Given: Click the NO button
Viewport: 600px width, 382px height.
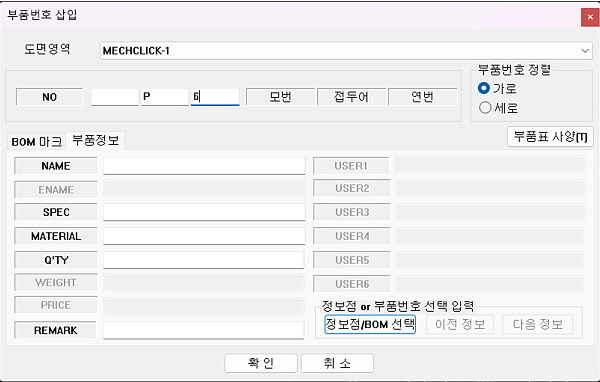Looking at the screenshot, I should 49,97.
